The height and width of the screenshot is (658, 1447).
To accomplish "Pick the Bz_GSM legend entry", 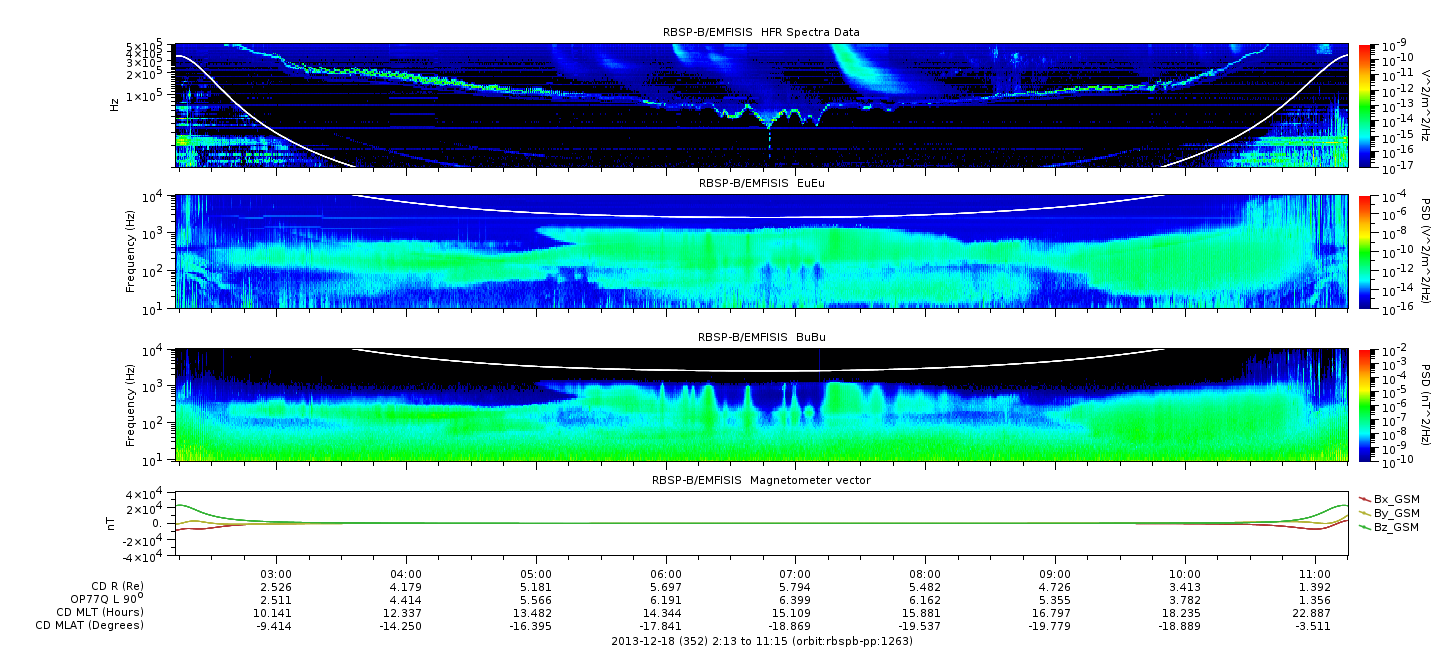I will 1396,526.
